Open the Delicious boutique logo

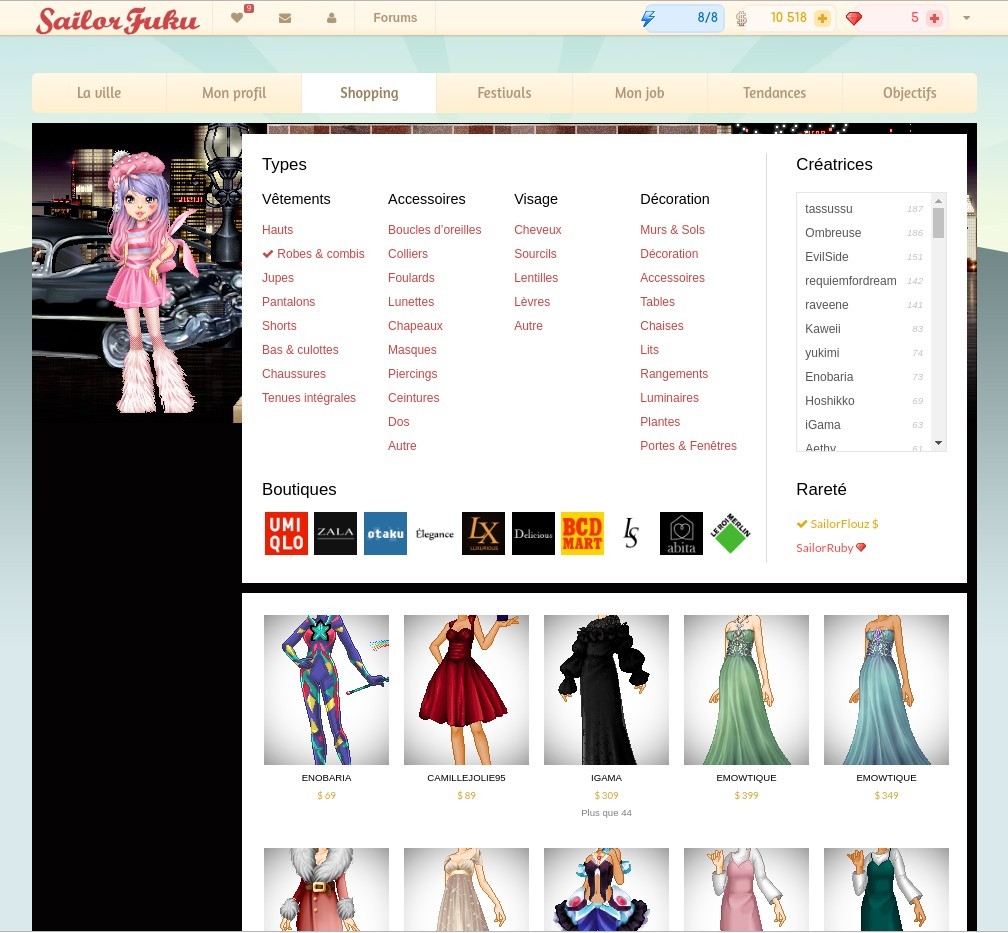coord(533,533)
